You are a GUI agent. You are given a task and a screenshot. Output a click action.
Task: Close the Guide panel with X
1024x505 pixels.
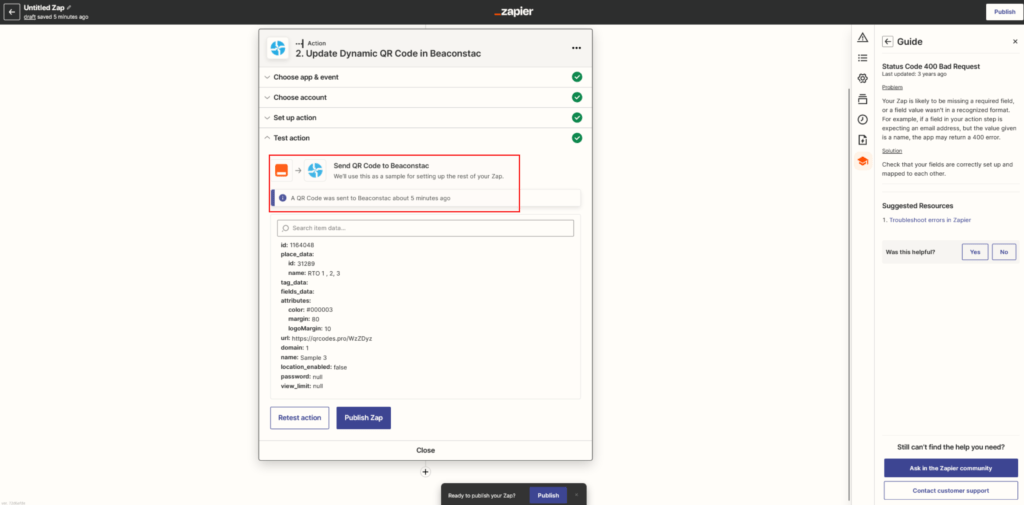pos(1015,42)
